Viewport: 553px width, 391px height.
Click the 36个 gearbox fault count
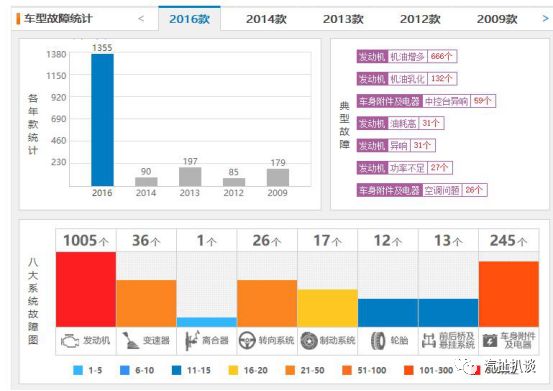point(146,241)
